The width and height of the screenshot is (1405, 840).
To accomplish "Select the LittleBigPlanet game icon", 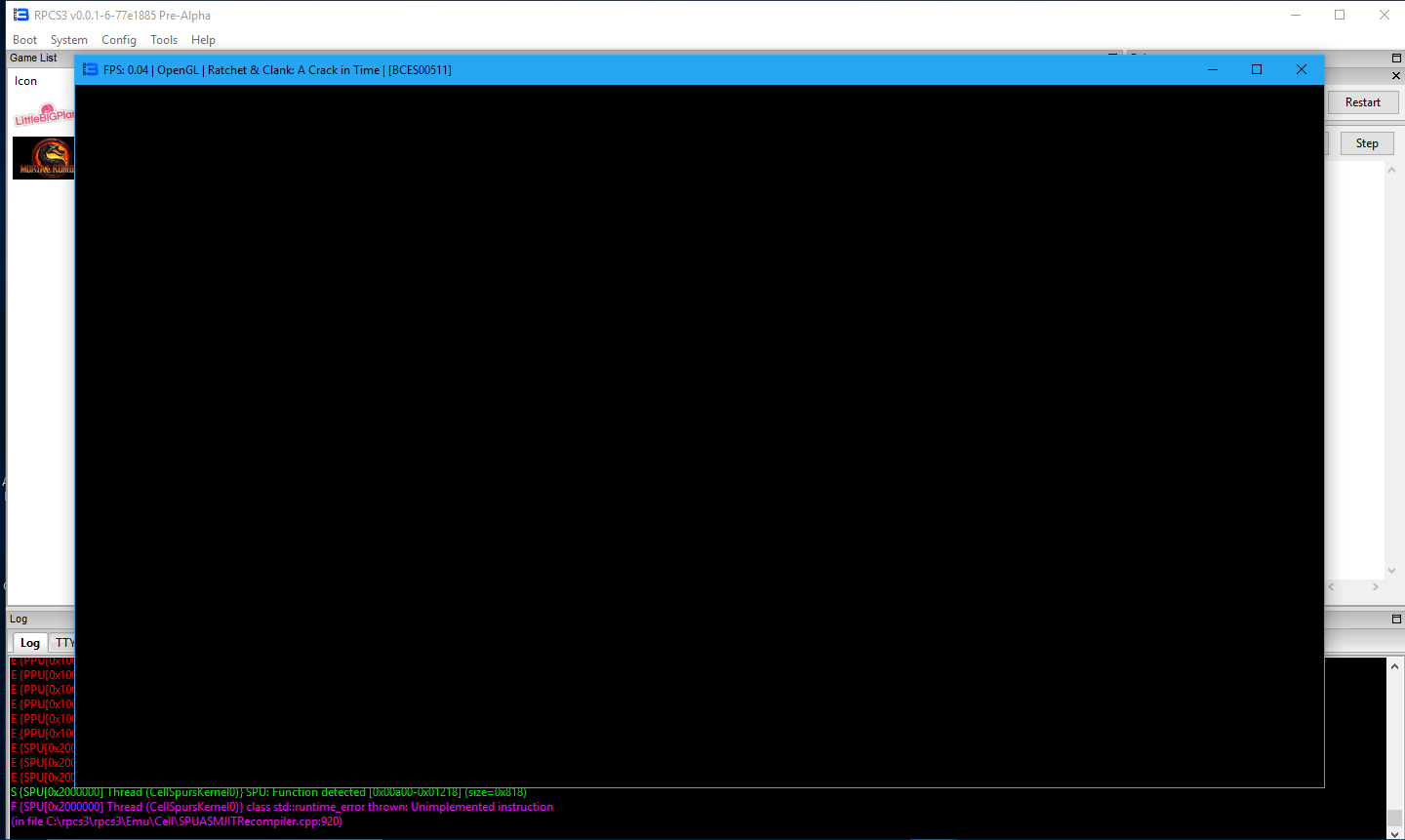I will pyautogui.click(x=44, y=116).
